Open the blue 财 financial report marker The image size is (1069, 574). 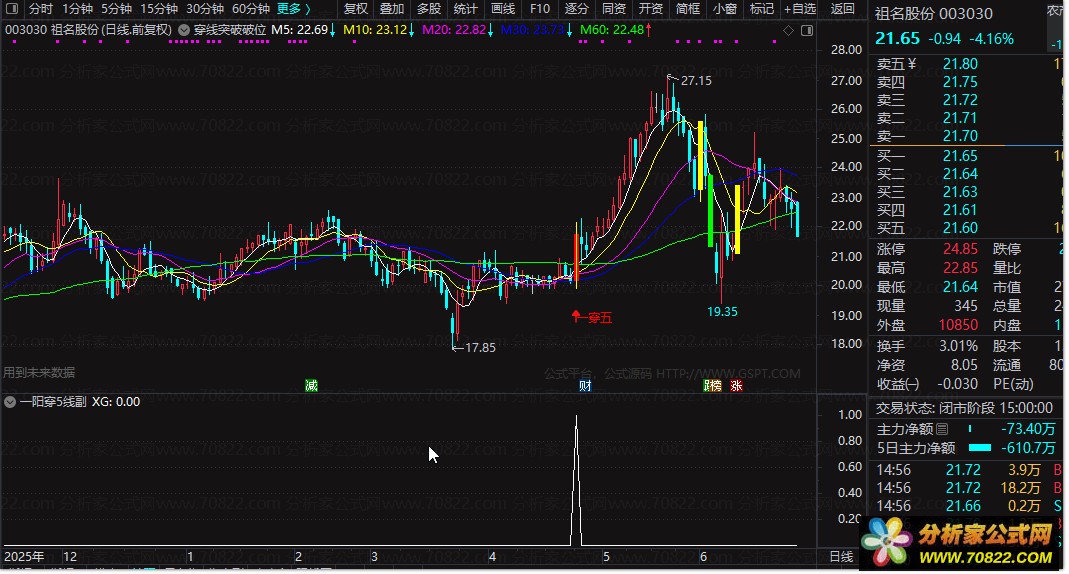pyautogui.click(x=585, y=386)
